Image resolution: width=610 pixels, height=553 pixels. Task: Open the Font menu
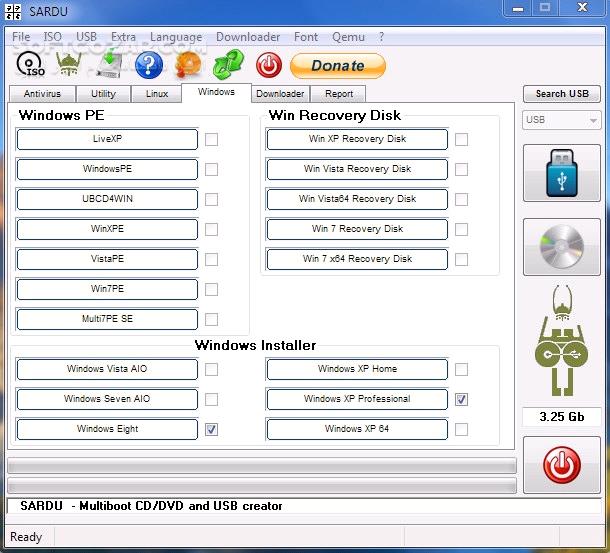306,37
